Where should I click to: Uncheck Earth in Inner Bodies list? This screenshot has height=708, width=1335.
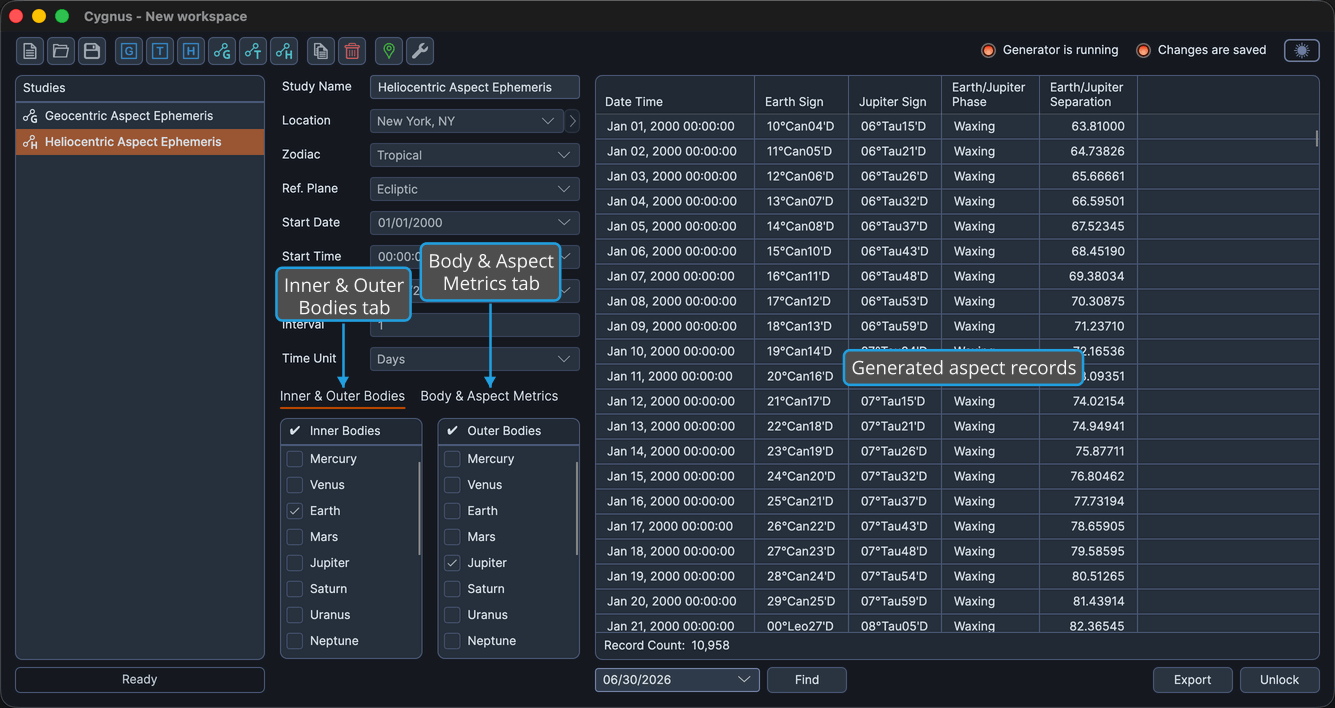[x=295, y=511]
